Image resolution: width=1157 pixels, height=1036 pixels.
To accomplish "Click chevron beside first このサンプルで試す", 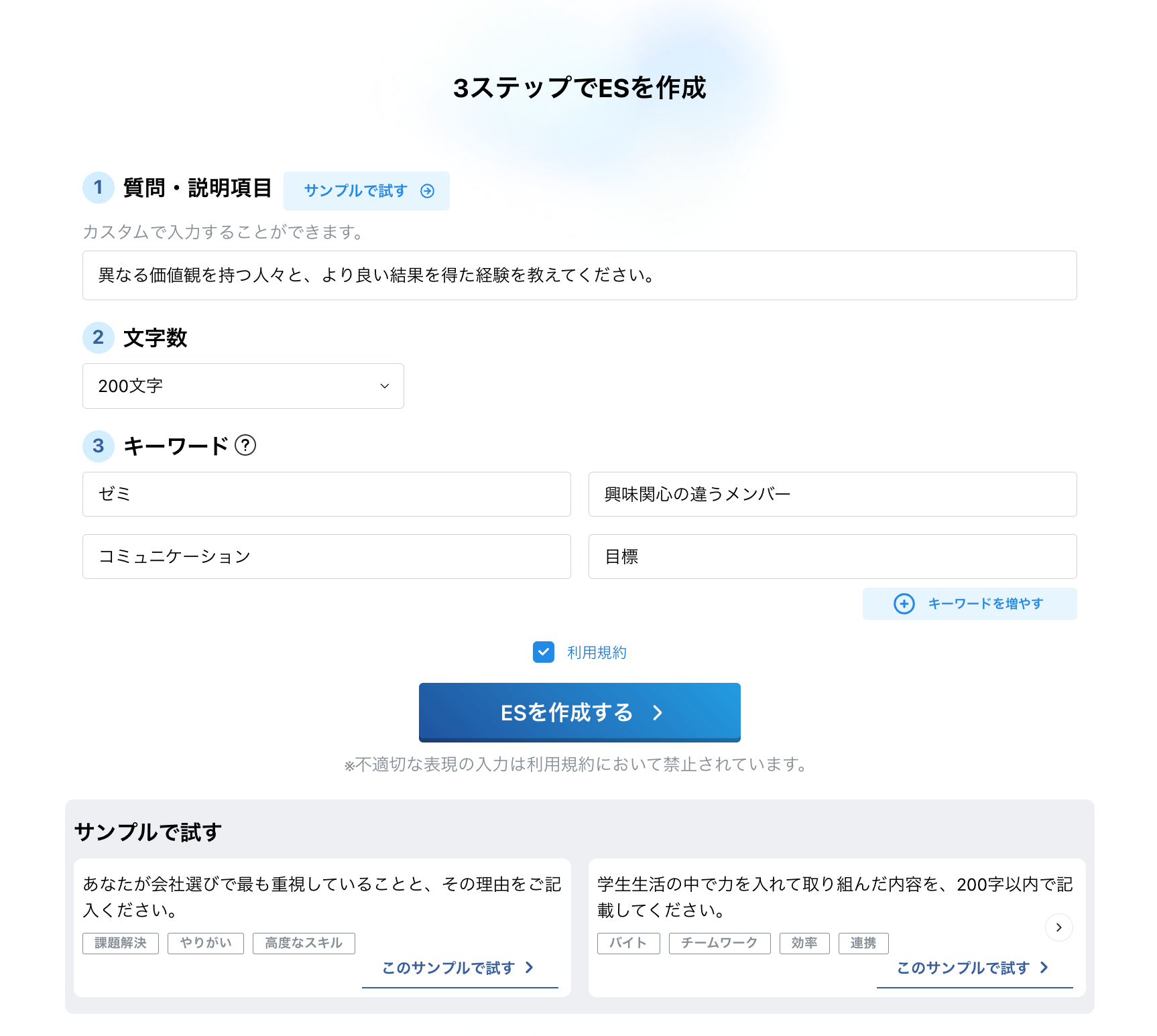I will click(530, 967).
